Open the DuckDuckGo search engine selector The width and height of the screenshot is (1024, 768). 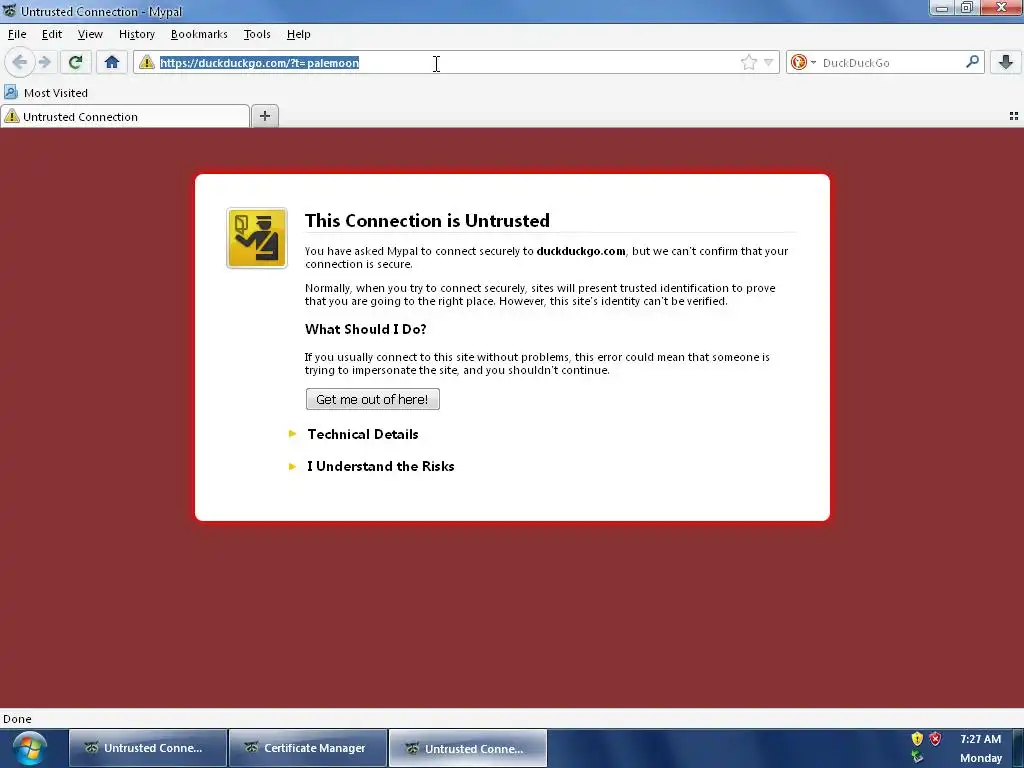pyautogui.click(x=803, y=63)
